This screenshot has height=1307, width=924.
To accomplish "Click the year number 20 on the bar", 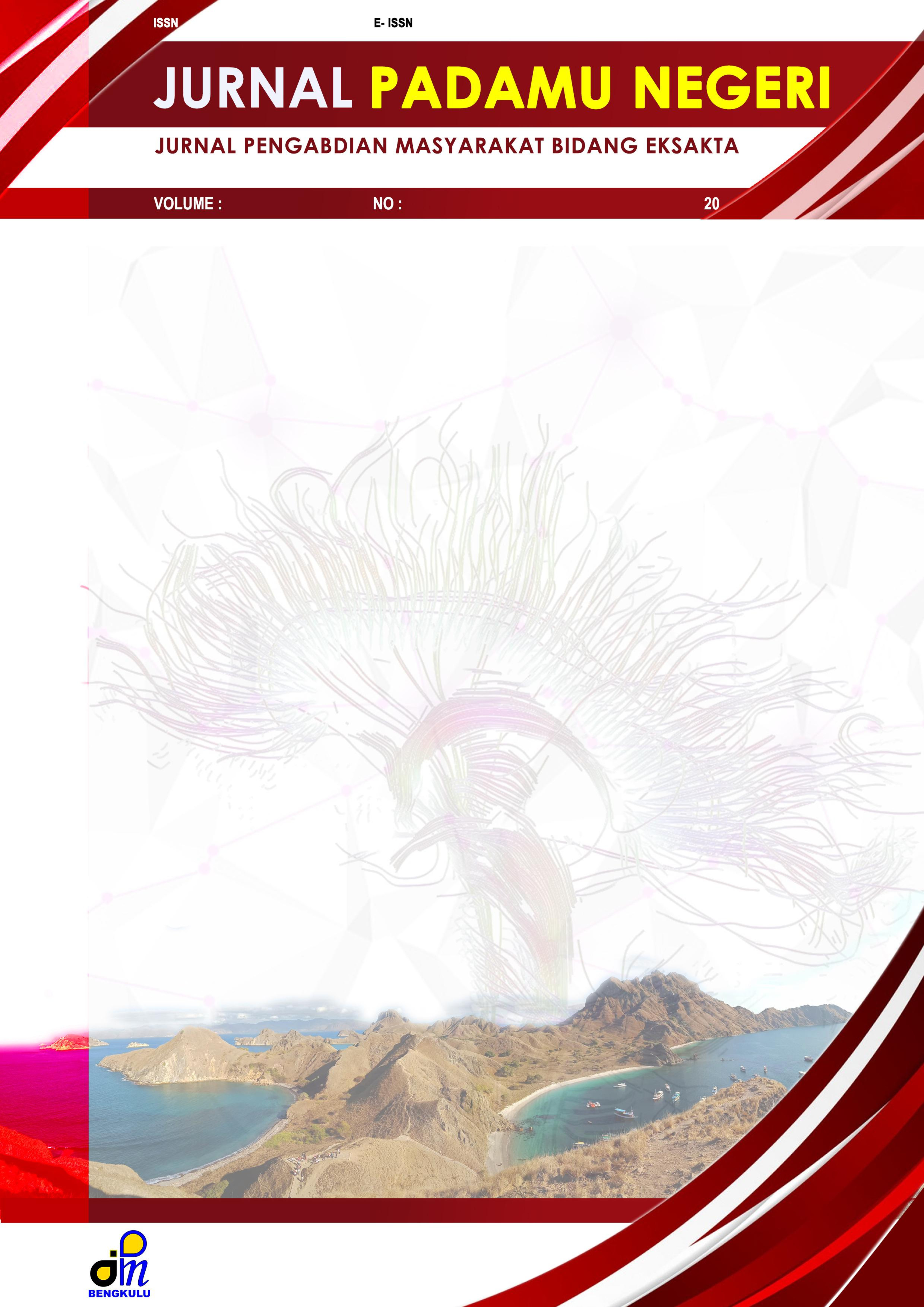I will tap(711, 204).
